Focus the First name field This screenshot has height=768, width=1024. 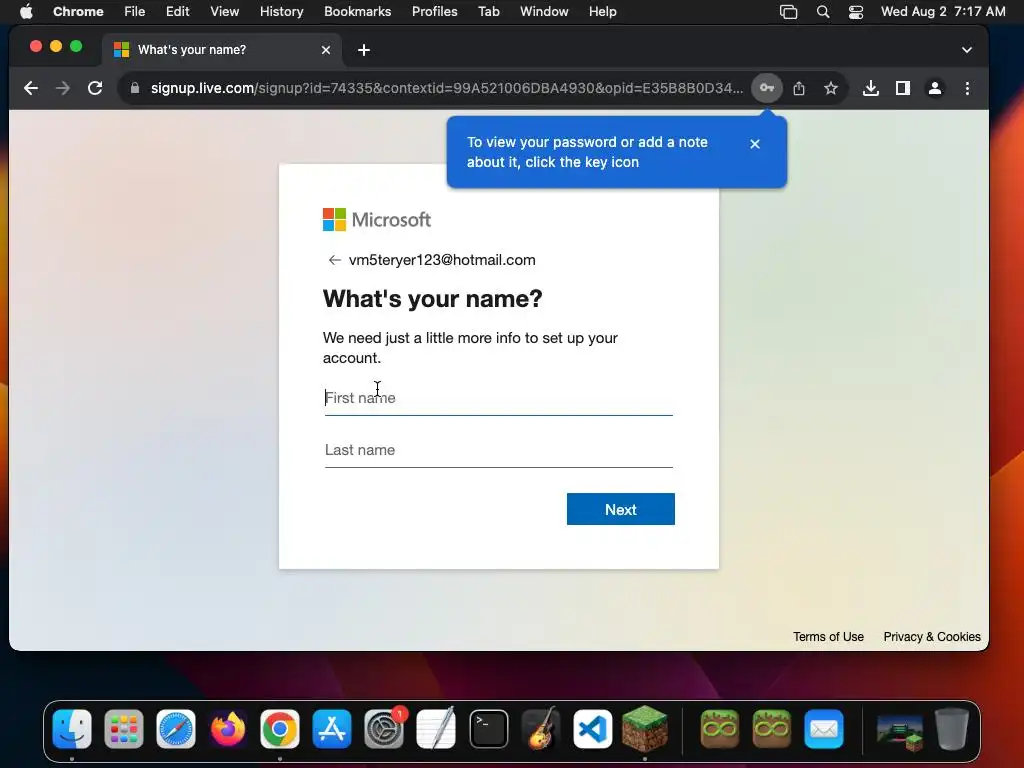[499, 398]
